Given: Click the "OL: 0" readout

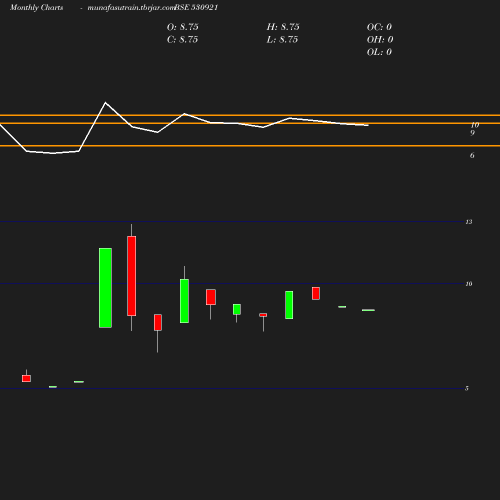Looking at the screenshot, I should 379,52.
